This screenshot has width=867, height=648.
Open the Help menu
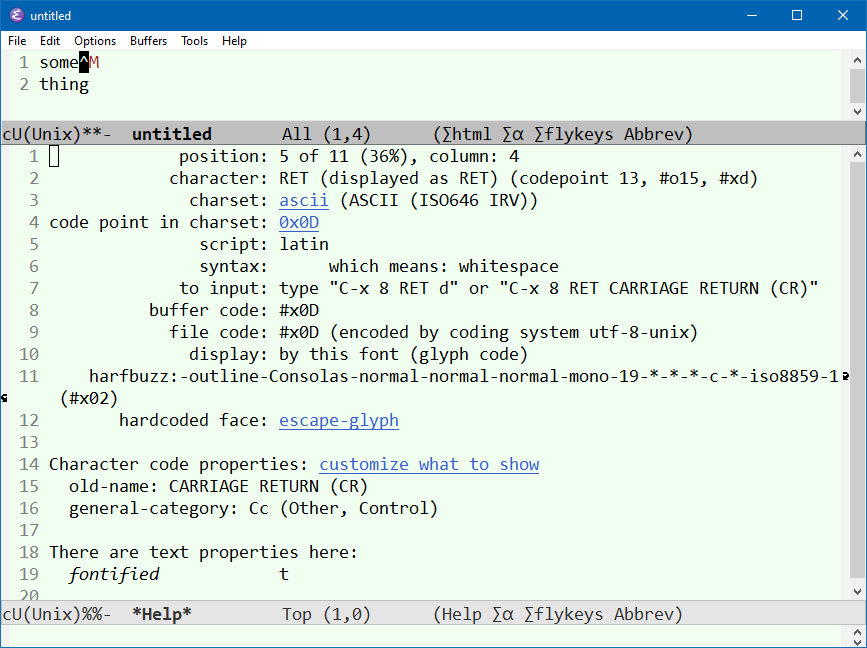(x=234, y=41)
